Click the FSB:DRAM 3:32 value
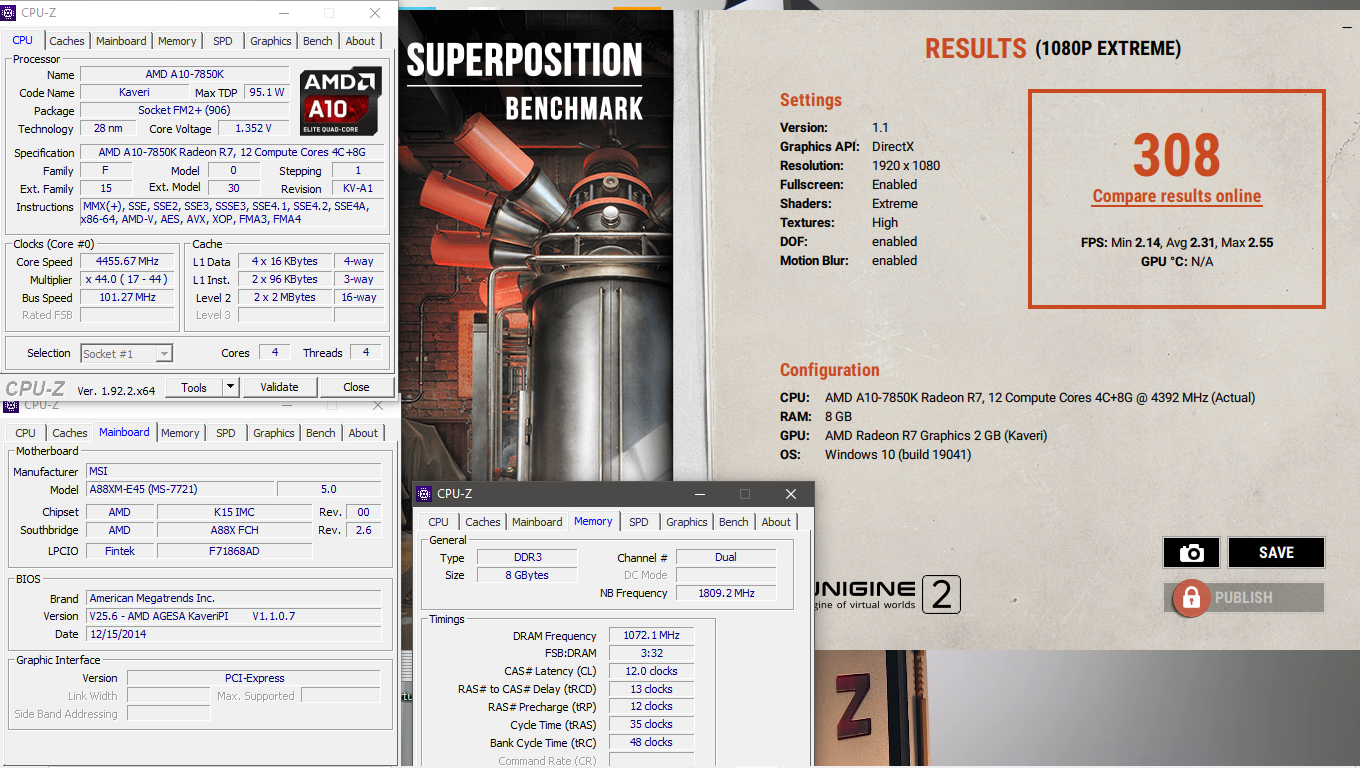 point(651,654)
